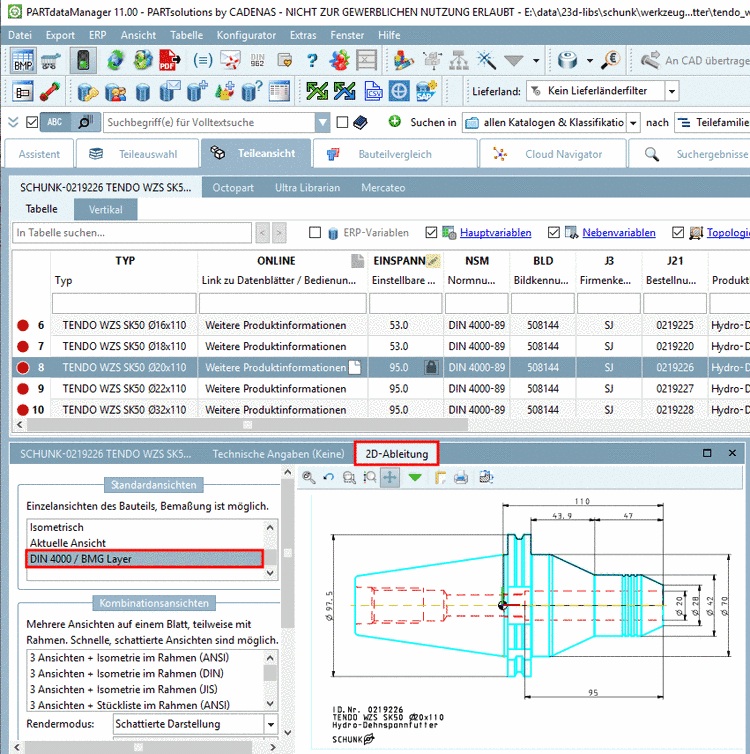This screenshot has height=754, width=750.
Task: Enable the ERP-Variablen checkbox
Action: tap(315, 233)
